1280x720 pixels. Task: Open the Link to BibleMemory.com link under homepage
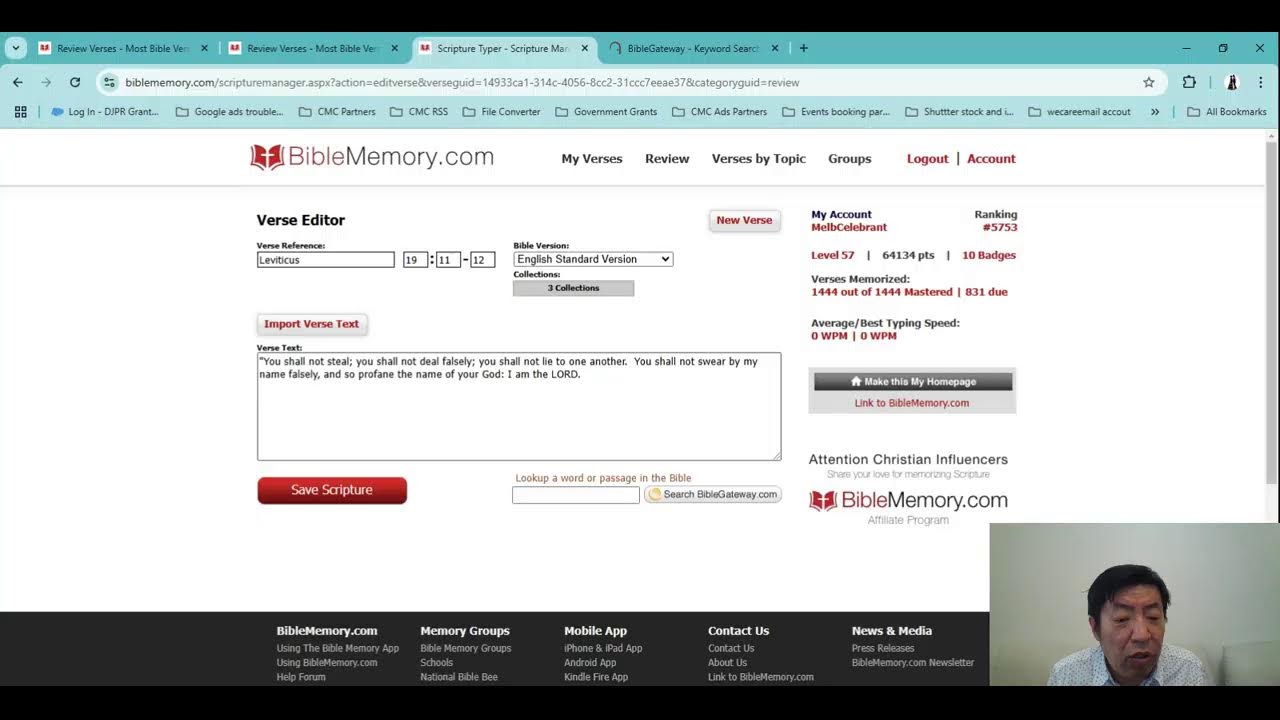click(x=912, y=403)
